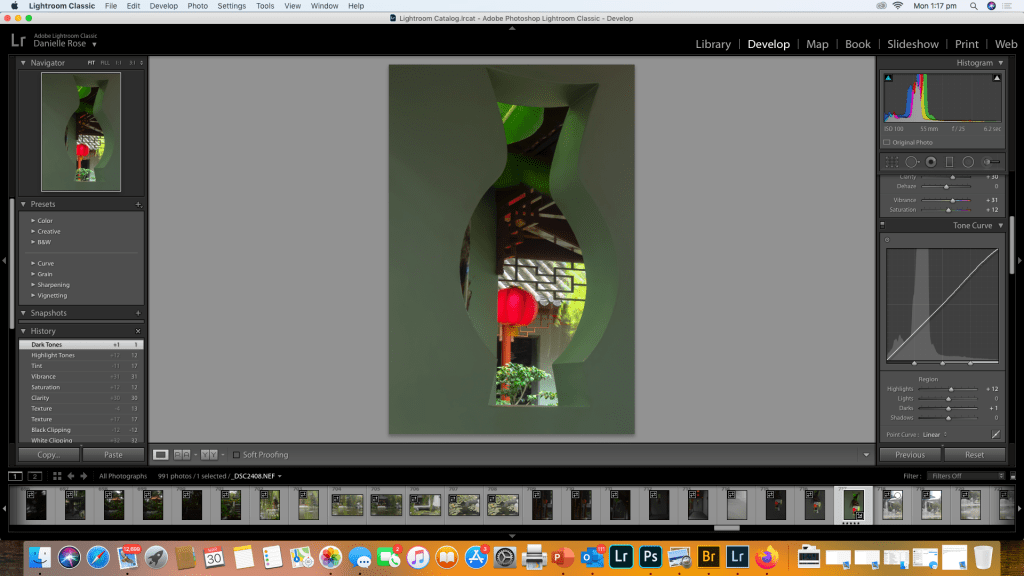This screenshot has width=1024, height=576.
Task: Choose the Graduated Filter tool
Action: point(949,162)
